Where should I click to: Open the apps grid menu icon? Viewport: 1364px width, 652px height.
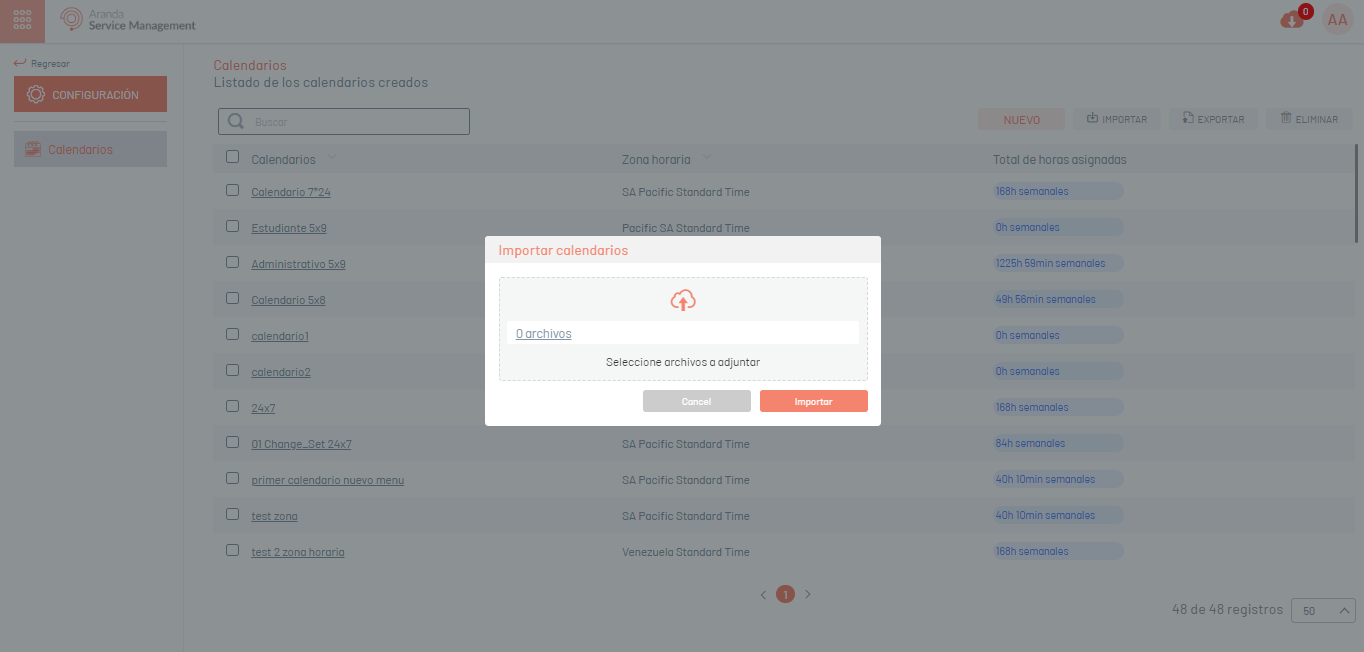coord(22,21)
